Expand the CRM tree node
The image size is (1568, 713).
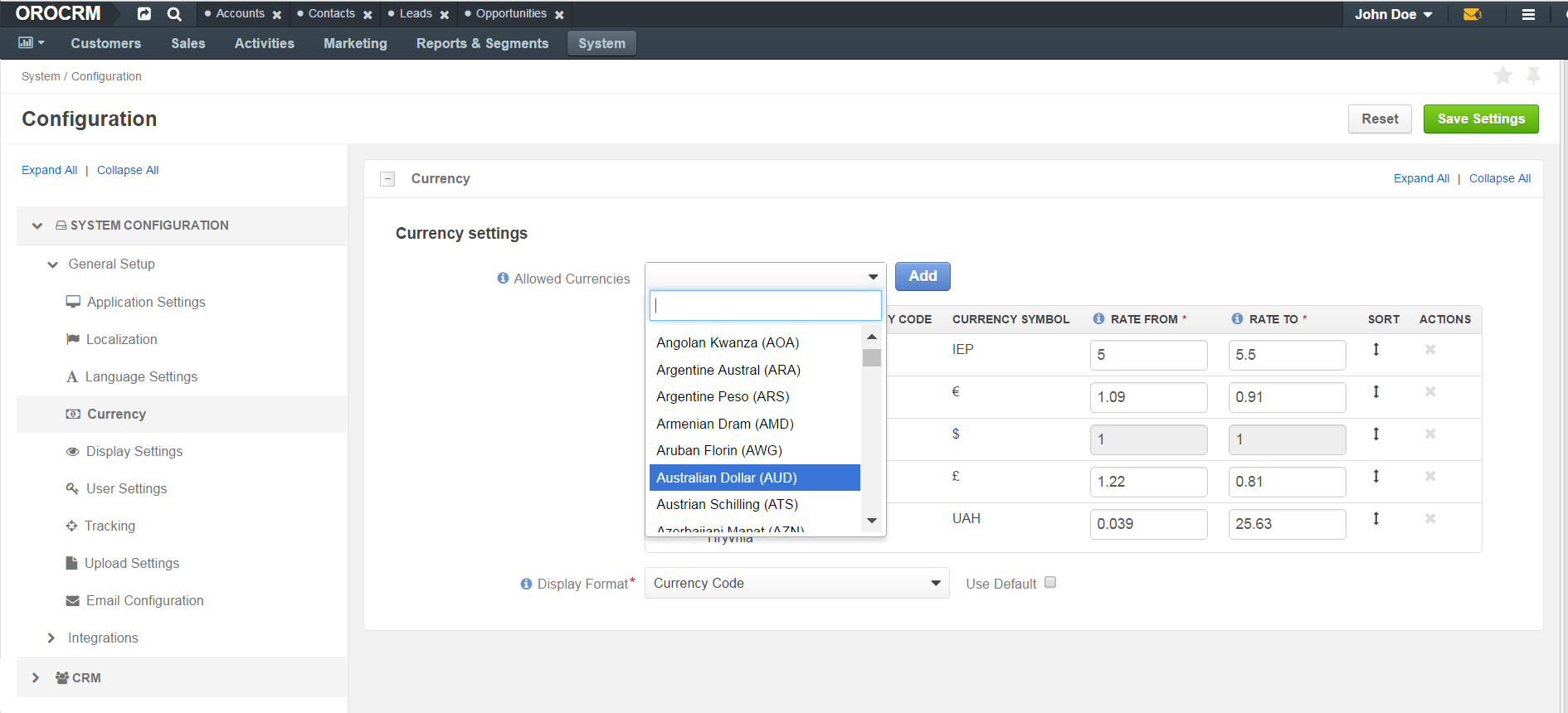coord(36,677)
